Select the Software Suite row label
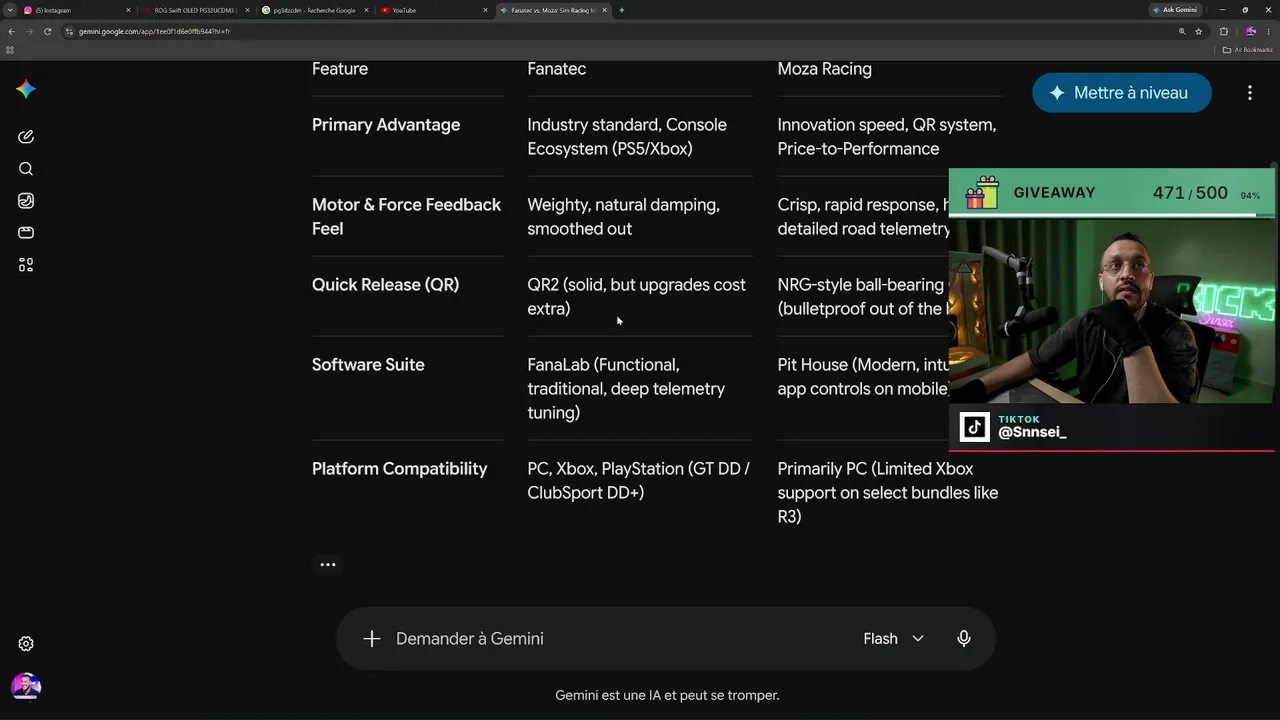The height and width of the screenshot is (720, 1280). [x=368, y=365]
